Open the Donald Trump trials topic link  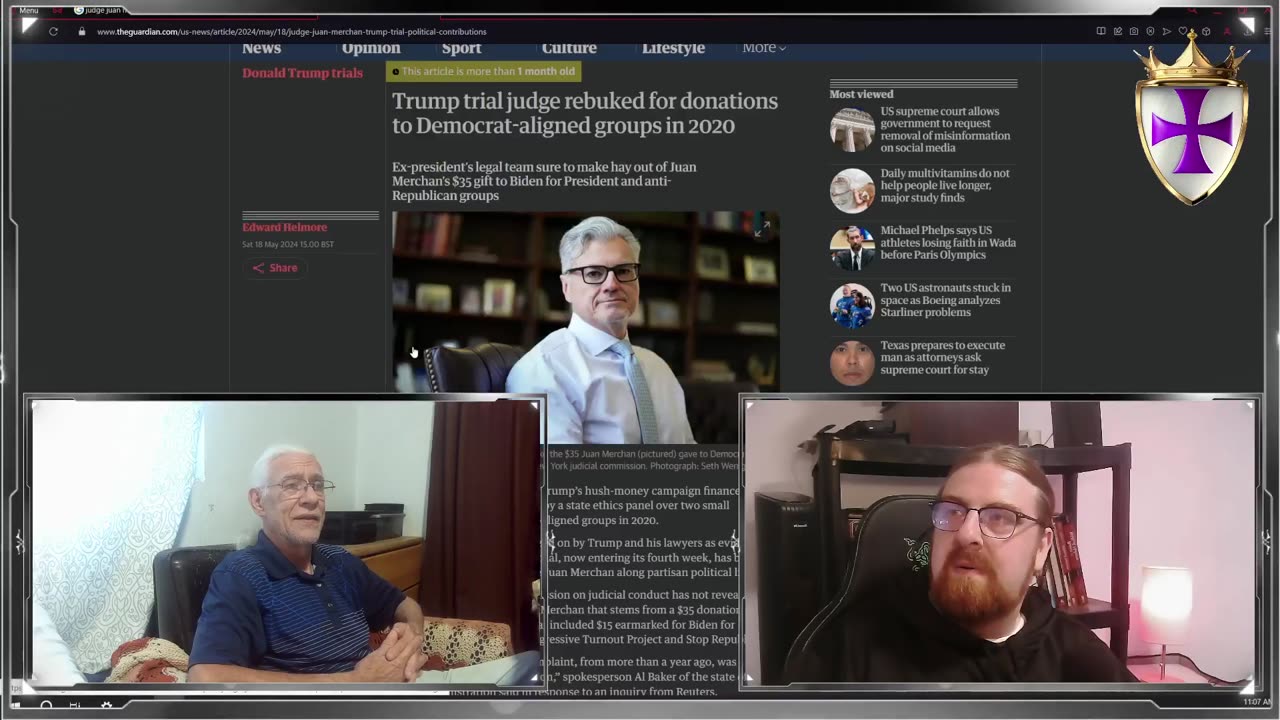tap(302, 73)
